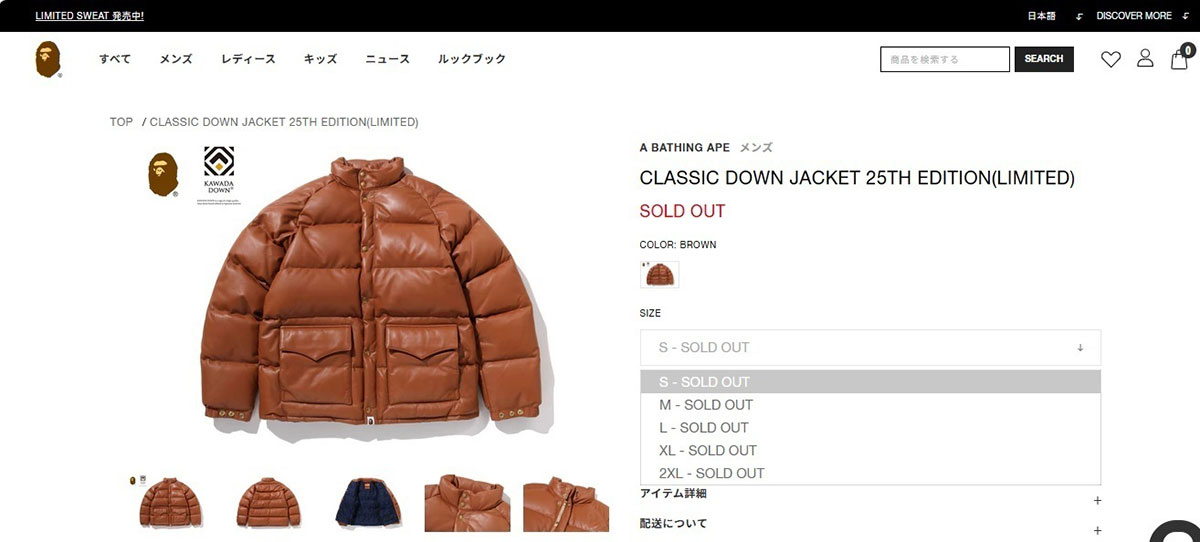This screenshot has height=542, width=1200.
Task: Open the DISCOVER MORE dropdown
Action: click(1133, 16)
